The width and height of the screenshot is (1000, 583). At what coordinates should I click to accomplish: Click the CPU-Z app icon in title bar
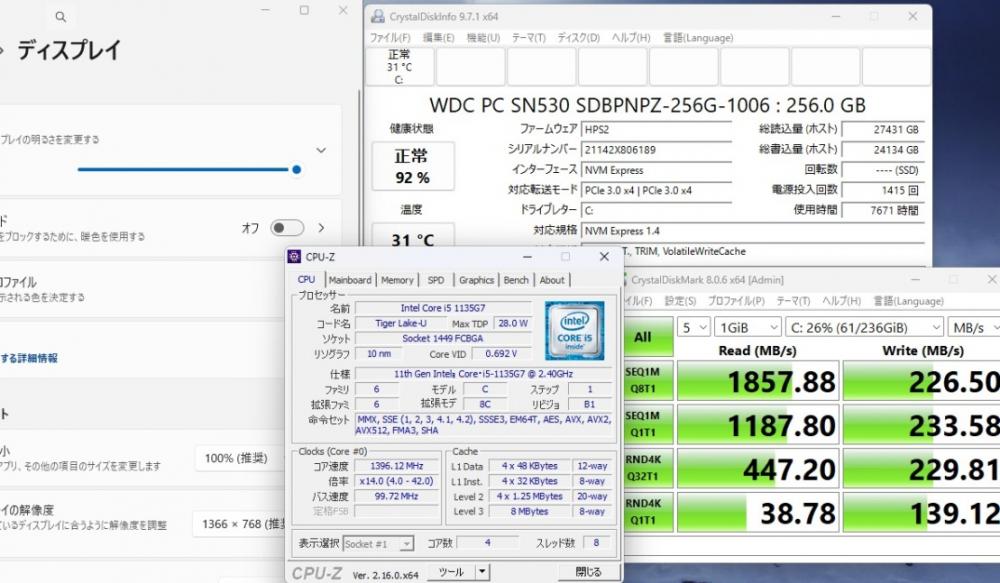click(294, 256)
